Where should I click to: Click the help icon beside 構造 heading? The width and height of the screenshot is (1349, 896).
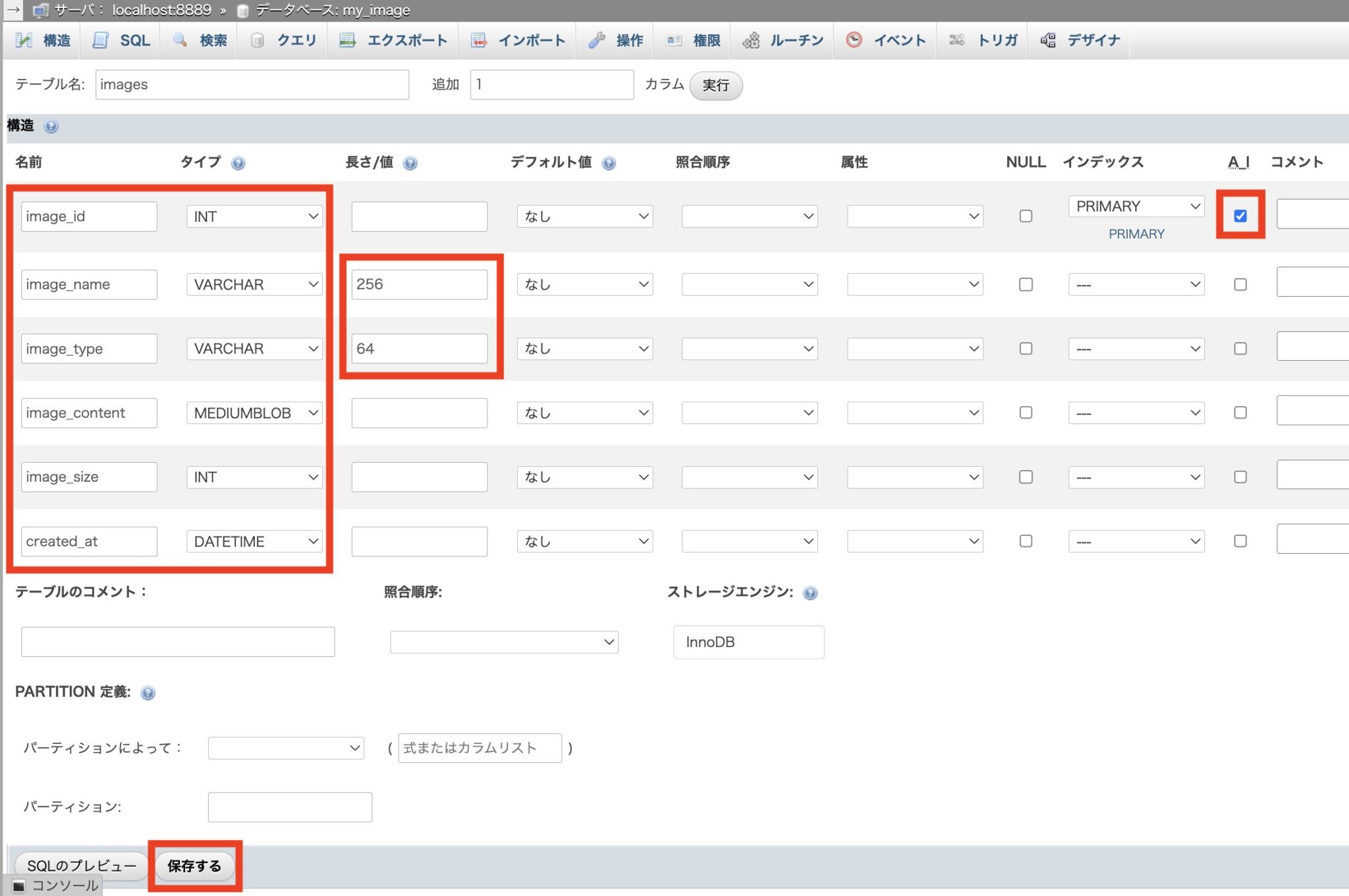[51, 126]
